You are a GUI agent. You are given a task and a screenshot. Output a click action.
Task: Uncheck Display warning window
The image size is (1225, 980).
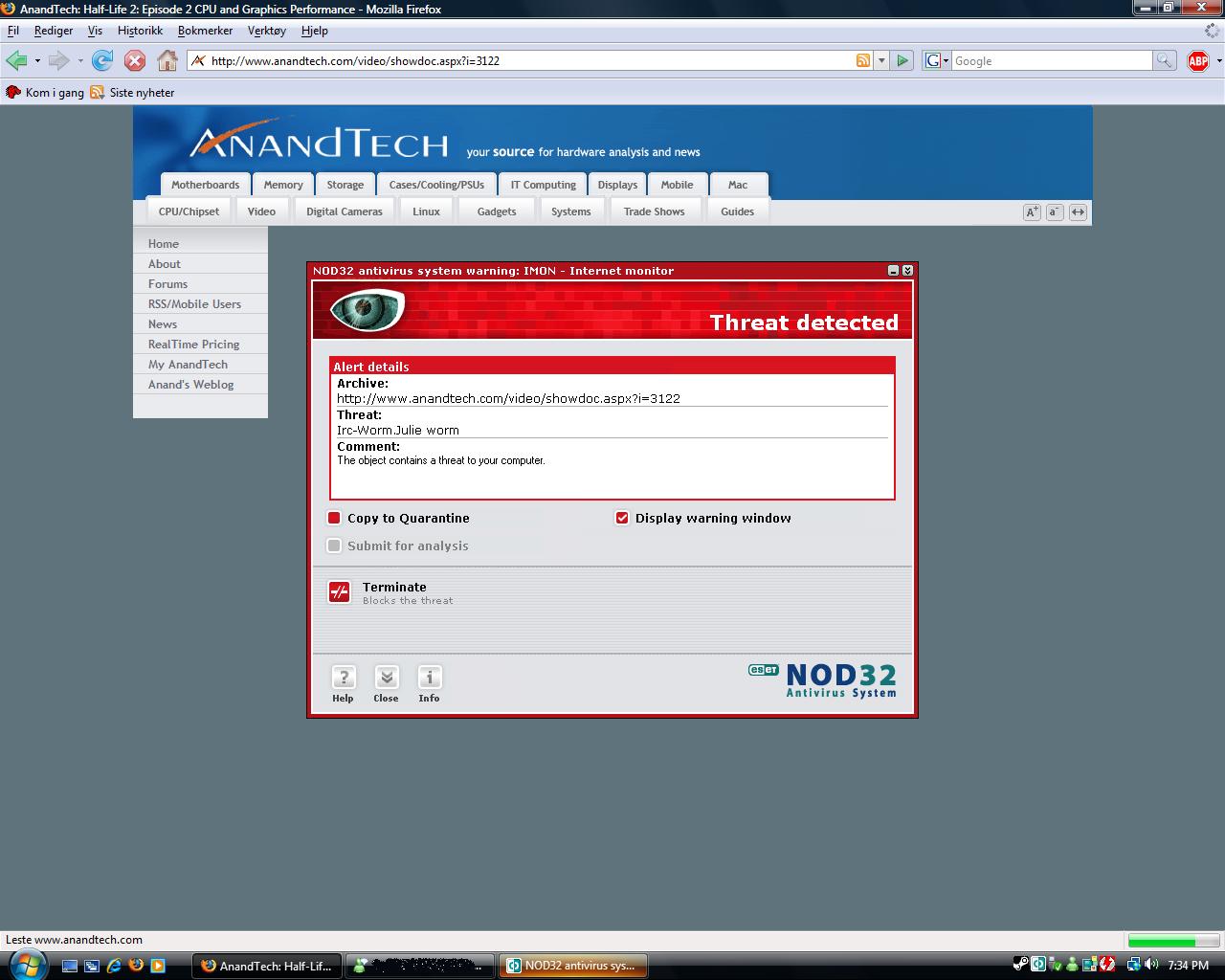pyautogui.click(x=622, y=518)
